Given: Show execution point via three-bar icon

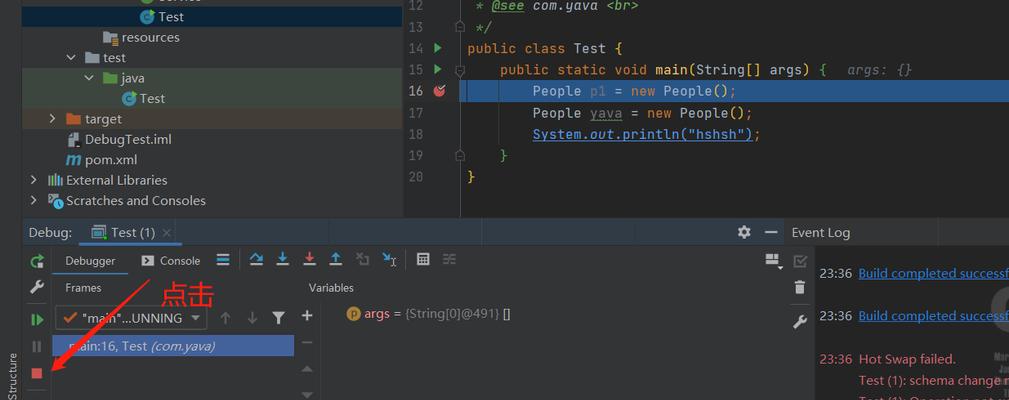Looking at the screenshot, I should (x=223, y=259).
